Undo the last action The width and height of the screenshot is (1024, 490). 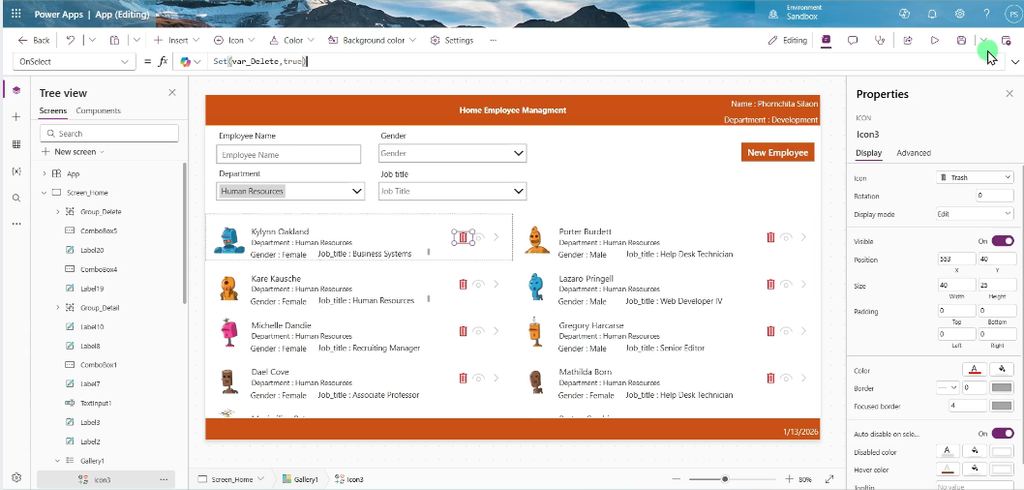(x=71, y=41)
